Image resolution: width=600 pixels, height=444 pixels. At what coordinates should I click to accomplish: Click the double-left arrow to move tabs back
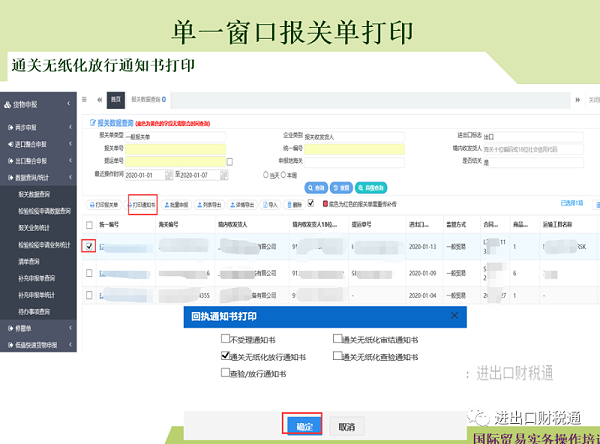point(99,100)
